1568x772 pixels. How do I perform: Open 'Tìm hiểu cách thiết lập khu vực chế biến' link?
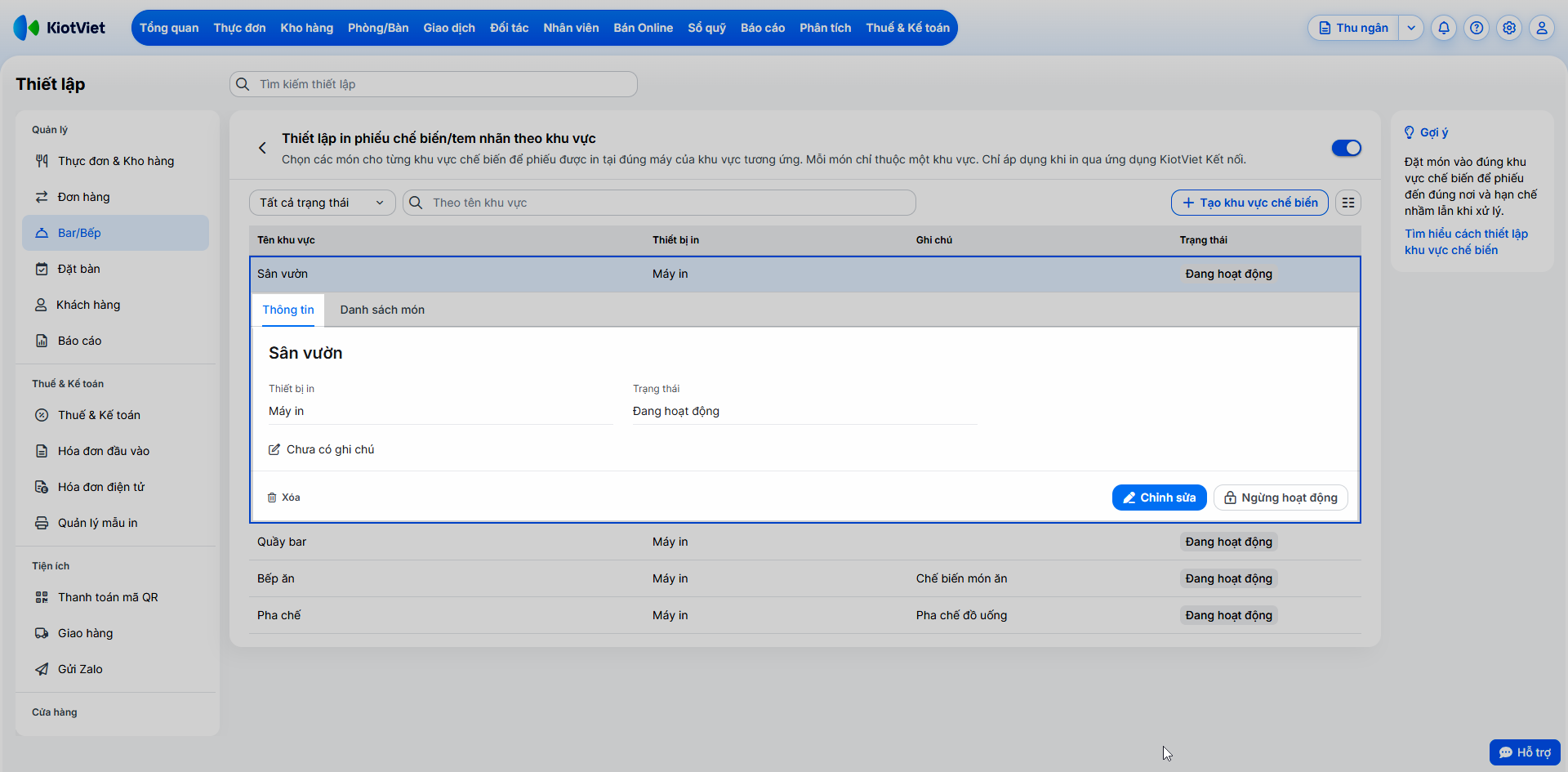click(1466, 242)
